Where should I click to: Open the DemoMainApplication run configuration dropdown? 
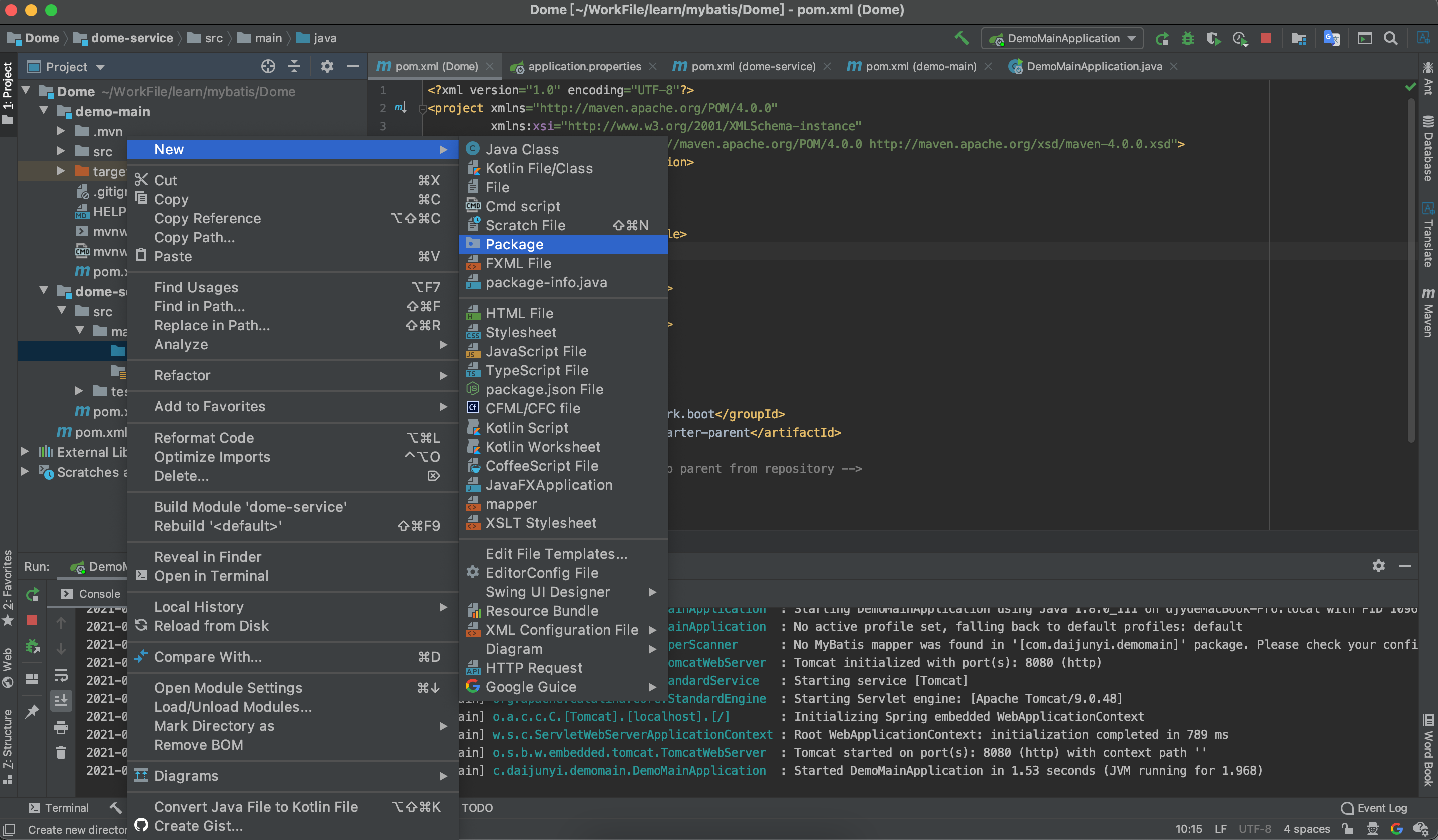point(1062,38)
